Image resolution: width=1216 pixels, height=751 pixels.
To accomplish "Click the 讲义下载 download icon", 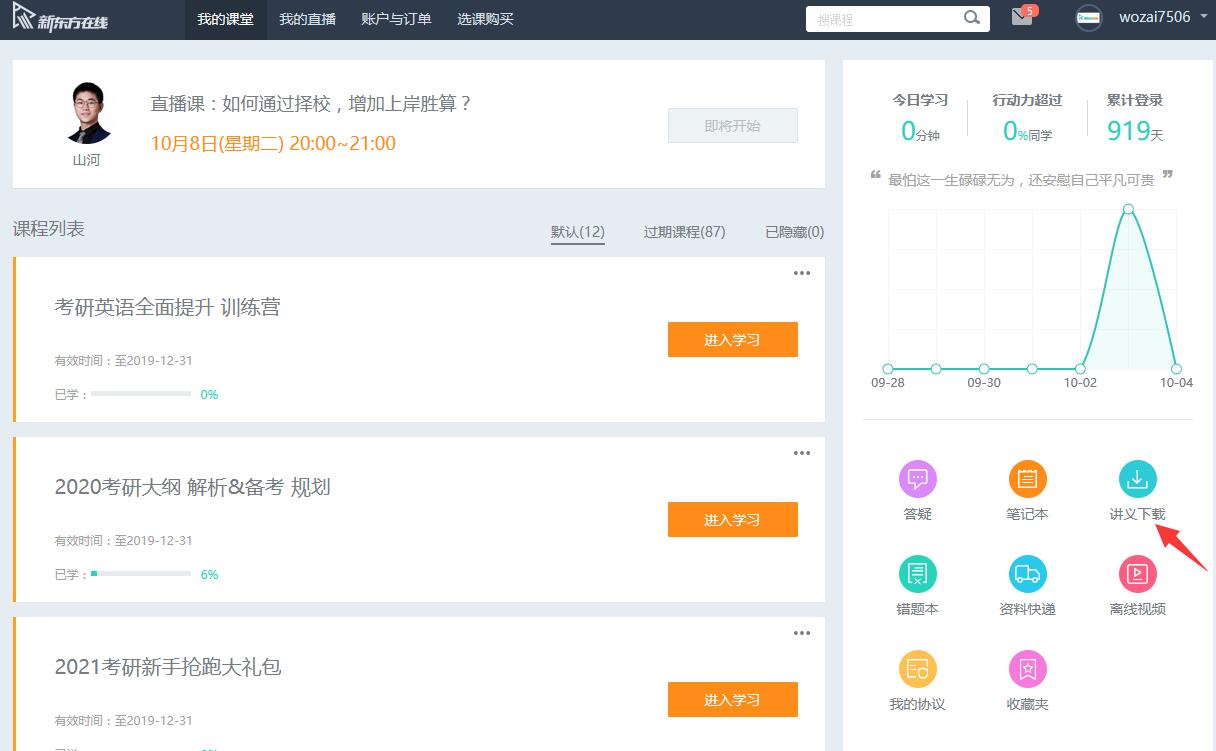I will 1137,479.
